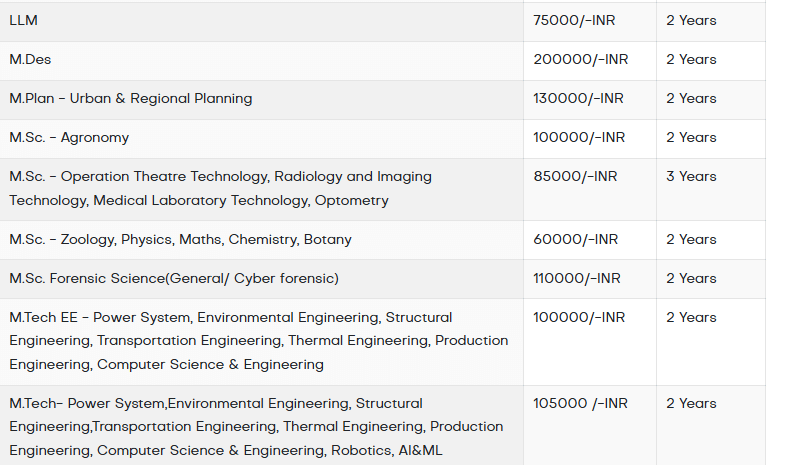Click the M.Sc. Forensic Science course name
788x465 pixels.
coord(174,278)
